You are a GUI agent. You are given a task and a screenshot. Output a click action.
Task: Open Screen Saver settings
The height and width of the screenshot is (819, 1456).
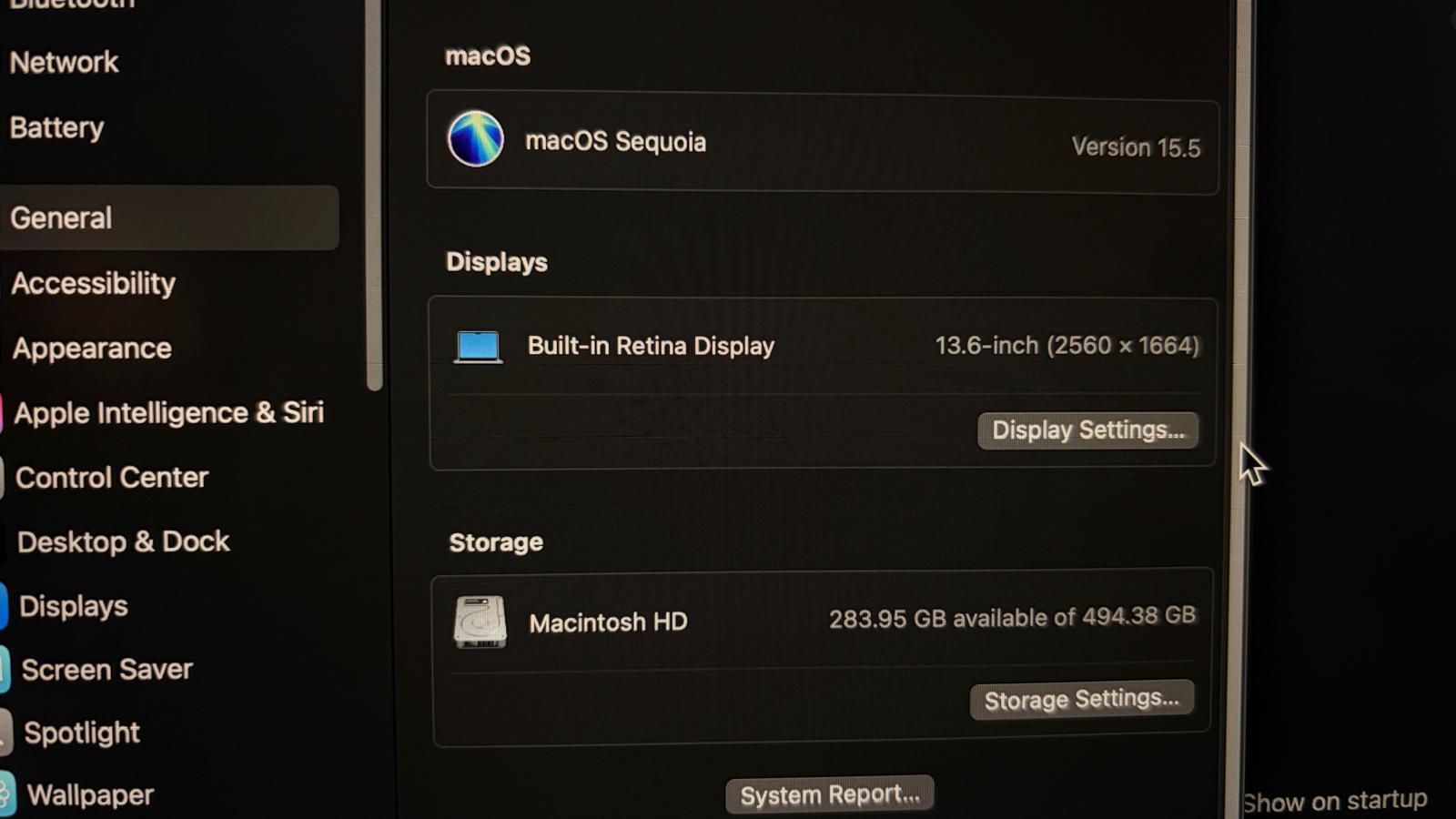pyautogui.click(x=106, y=670)
